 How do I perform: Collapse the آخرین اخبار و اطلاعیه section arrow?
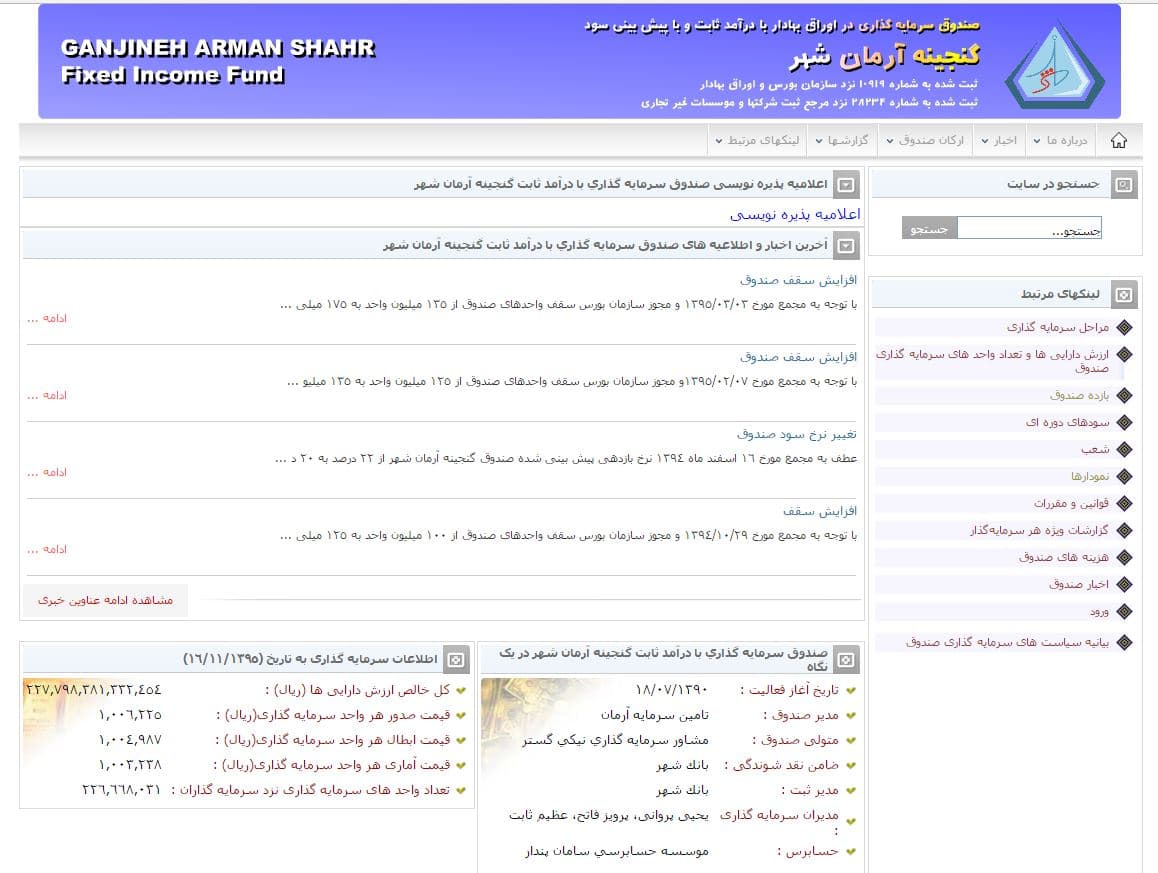click(846, 245)
